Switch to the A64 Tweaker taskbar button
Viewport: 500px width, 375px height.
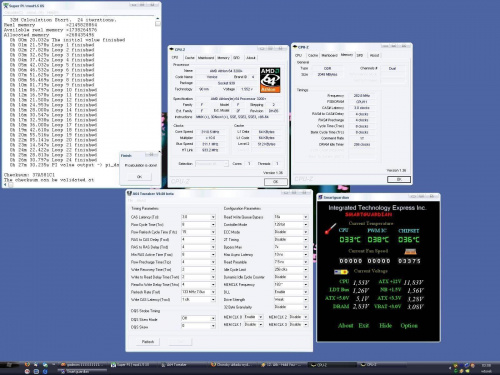click(x=182, y=365)
